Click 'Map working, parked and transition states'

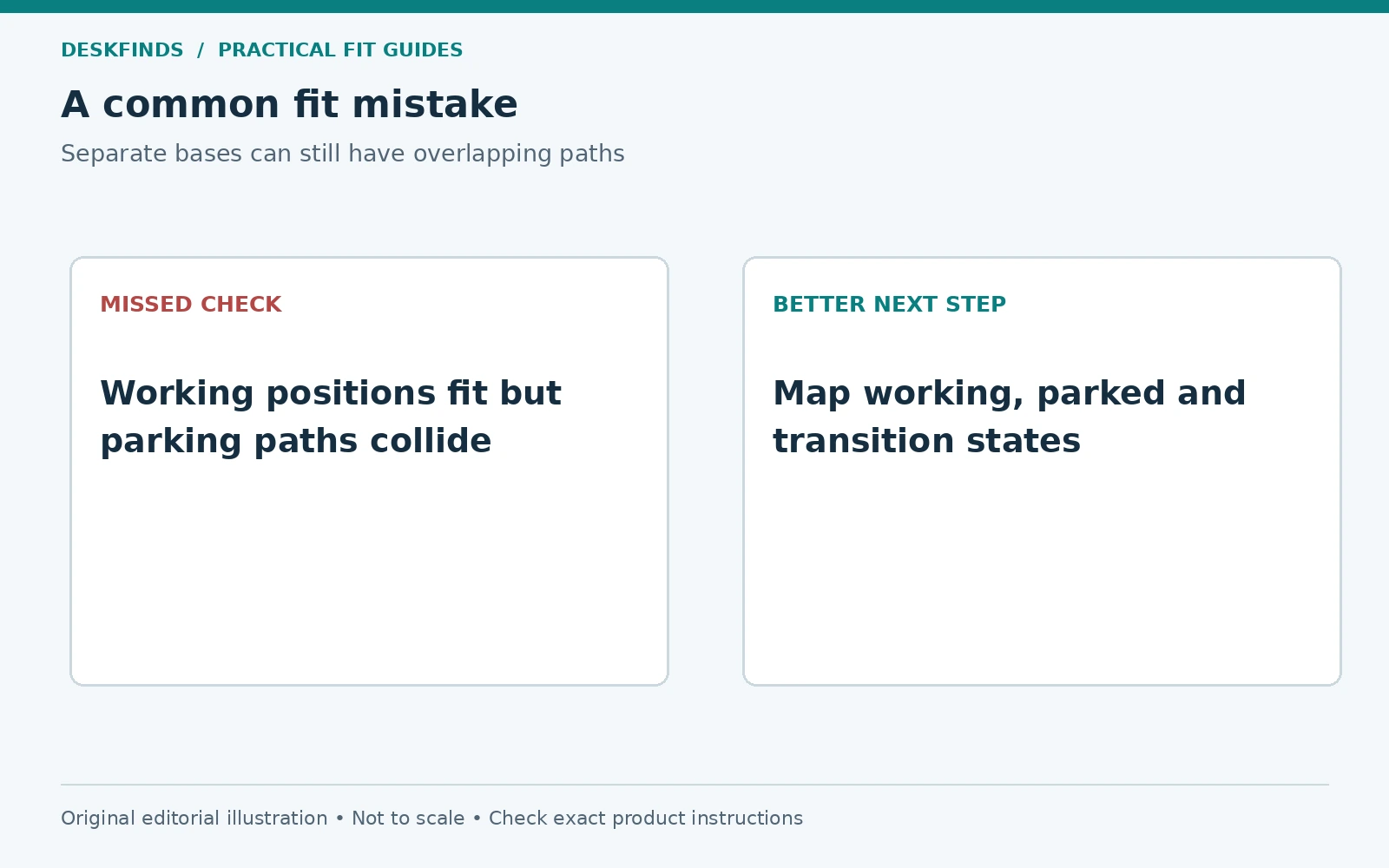(1010, 417)
